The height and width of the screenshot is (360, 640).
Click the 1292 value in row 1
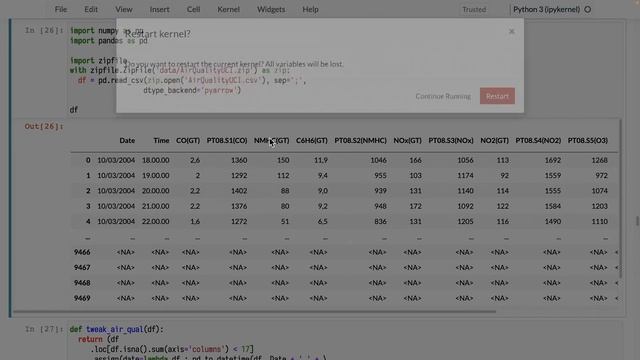(239, 176)
